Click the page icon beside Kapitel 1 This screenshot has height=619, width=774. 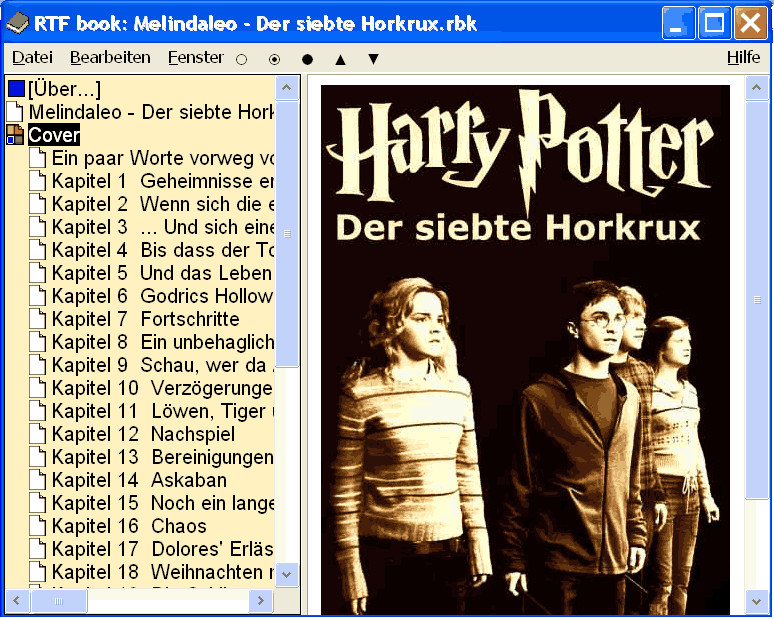point(38,181)
